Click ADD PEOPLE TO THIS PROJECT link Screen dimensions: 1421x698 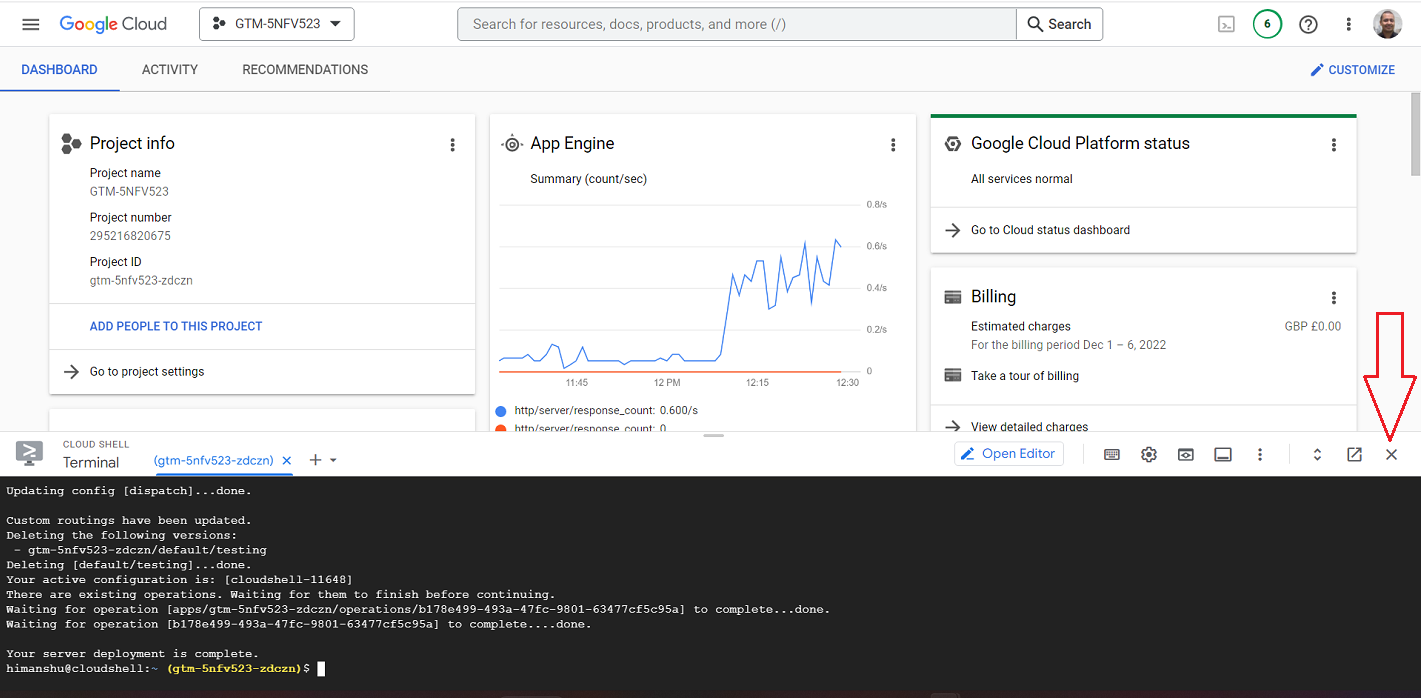(176, 326)
